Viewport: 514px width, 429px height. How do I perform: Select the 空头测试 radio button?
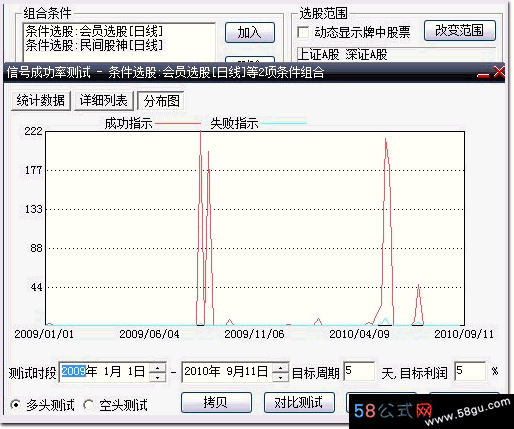pyautogui.click(x=88, y=405)
